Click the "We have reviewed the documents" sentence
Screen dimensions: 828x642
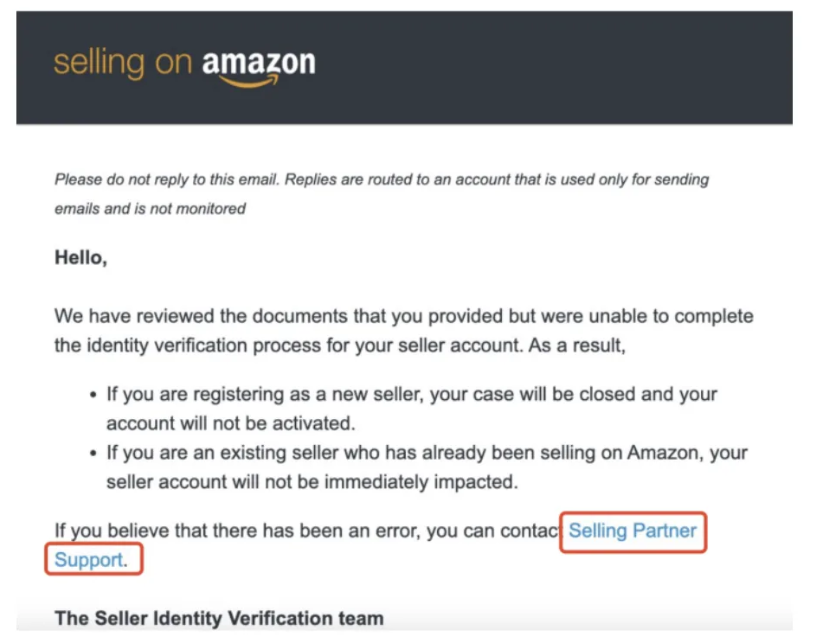(404, 316)
